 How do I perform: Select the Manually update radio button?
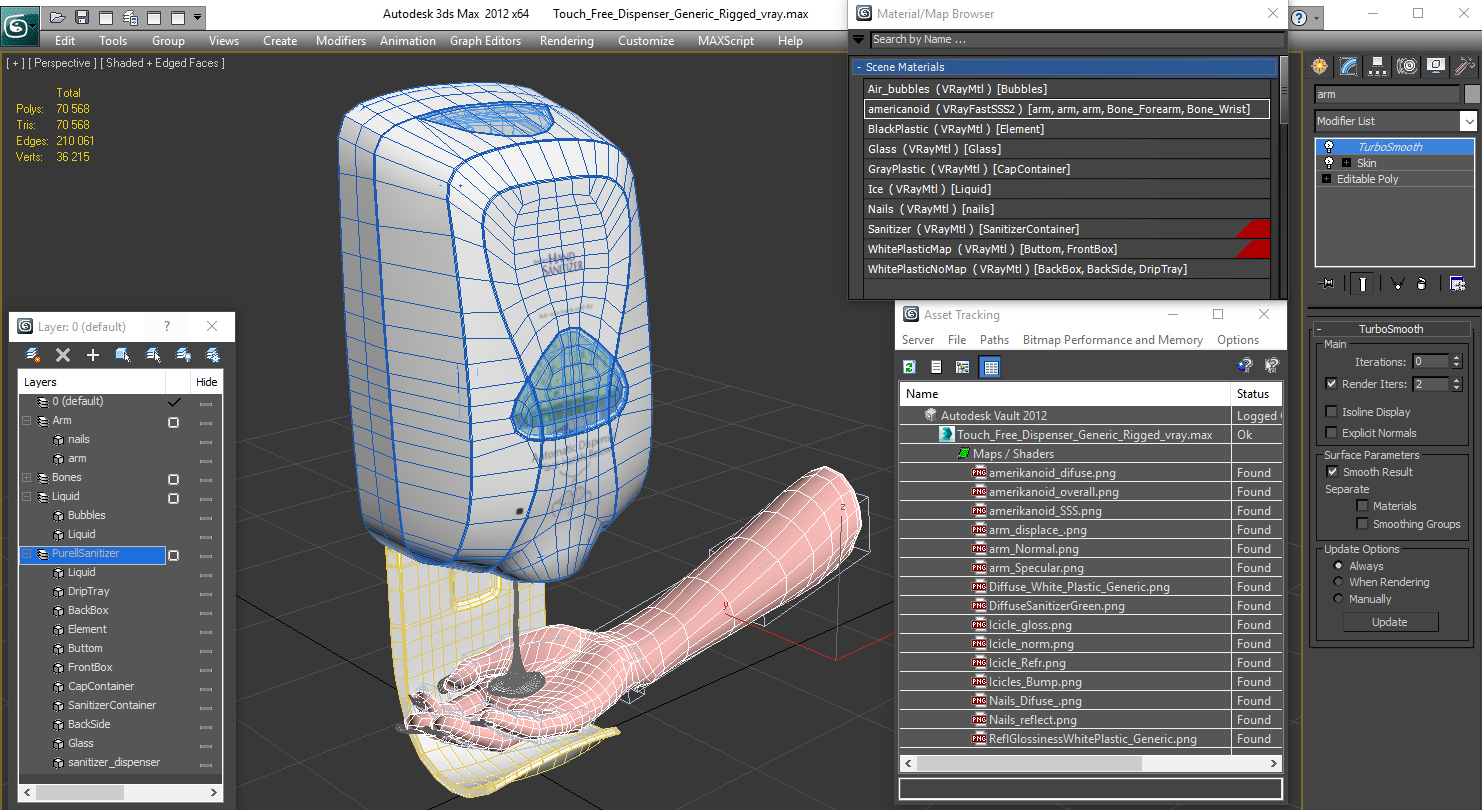pos(1339,599)
